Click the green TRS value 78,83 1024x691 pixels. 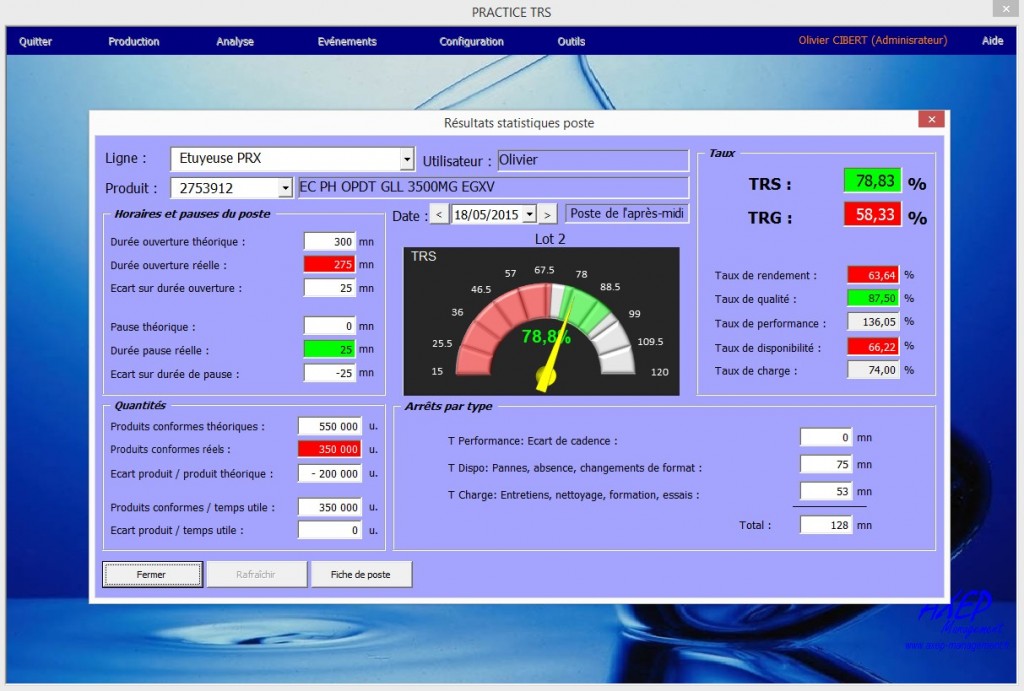tap(872, 180)
